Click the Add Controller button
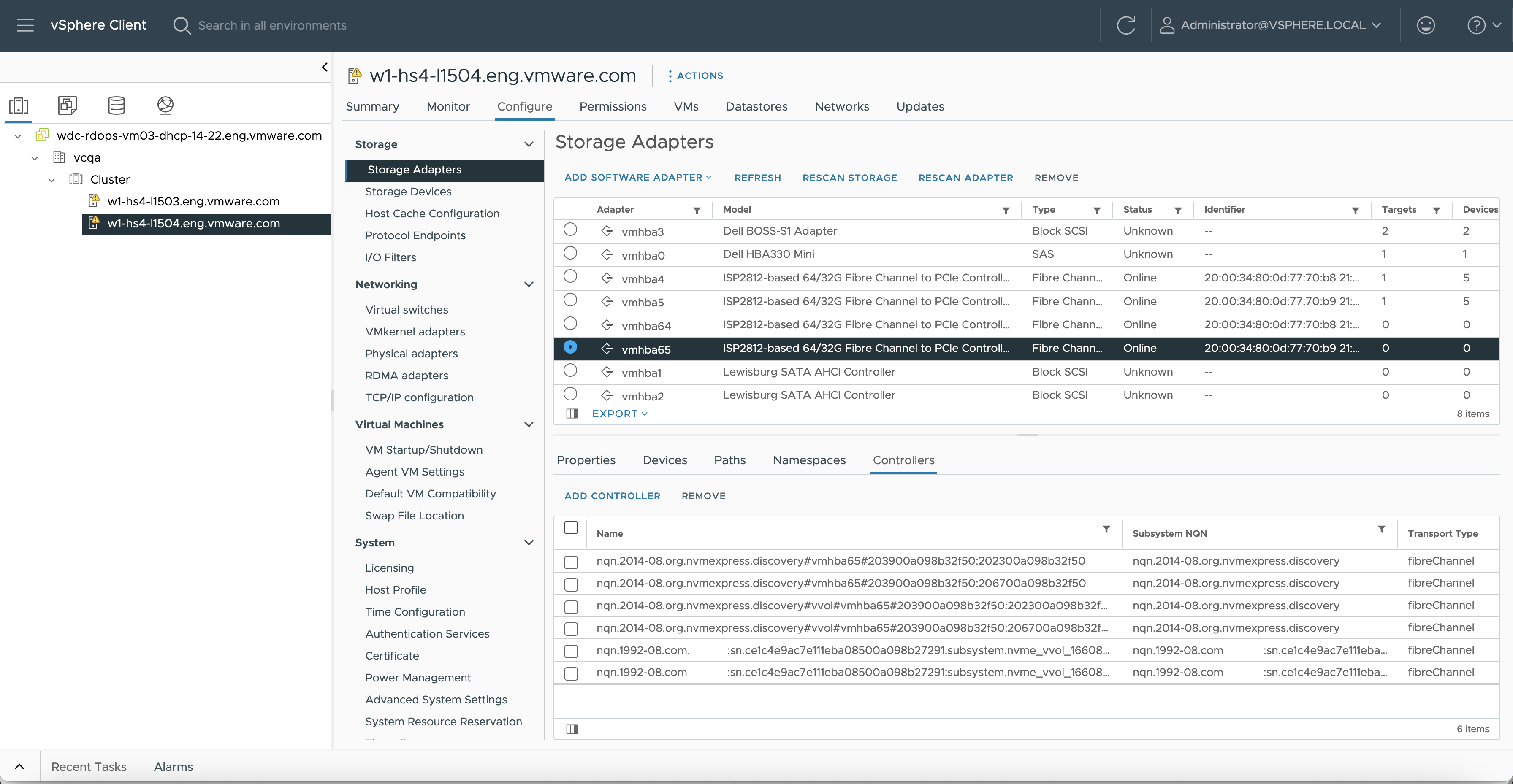 point(612,496)
